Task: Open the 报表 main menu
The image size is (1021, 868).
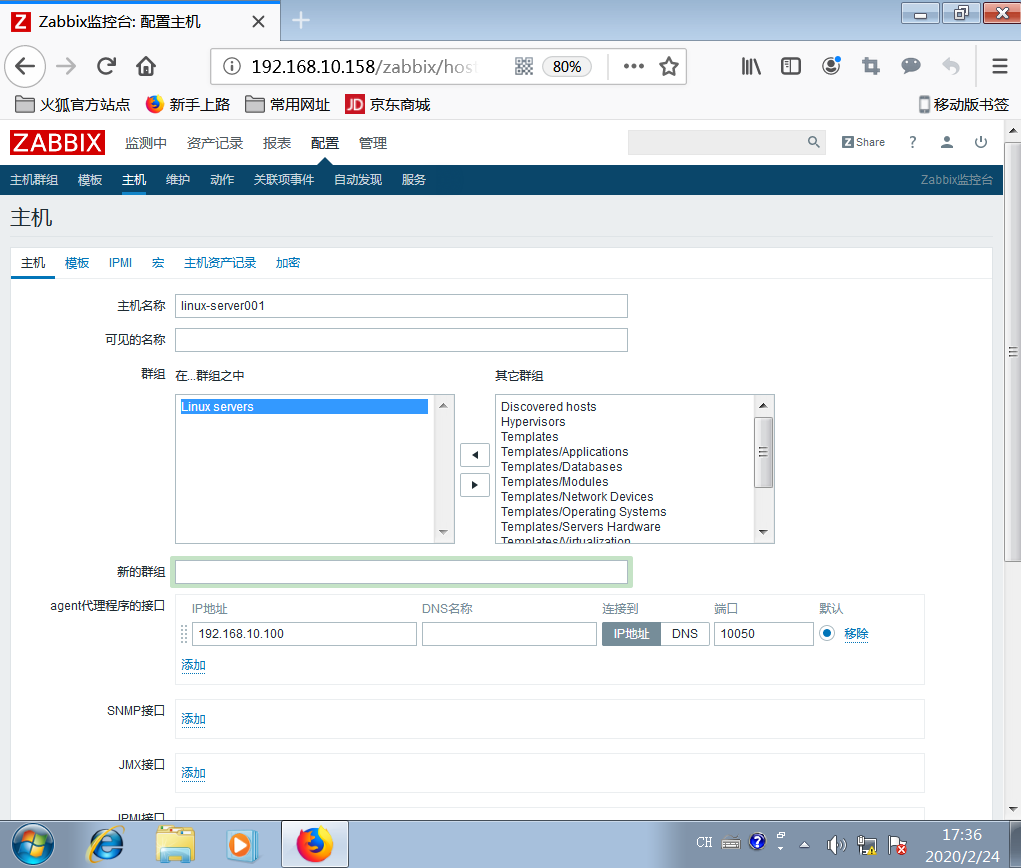Action: 277,143
